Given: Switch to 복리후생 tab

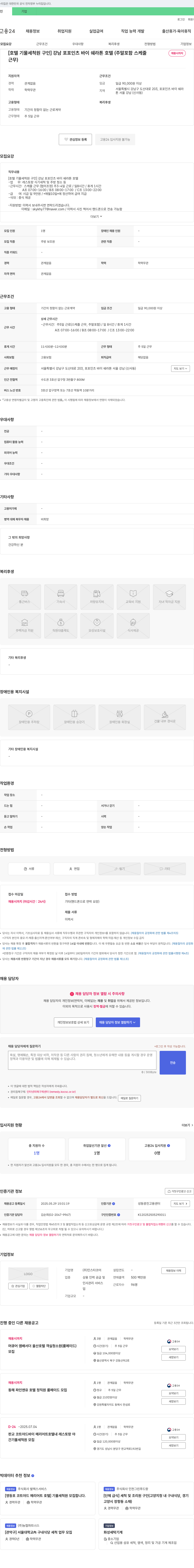Looking at the screenshot, I should 114,44.
